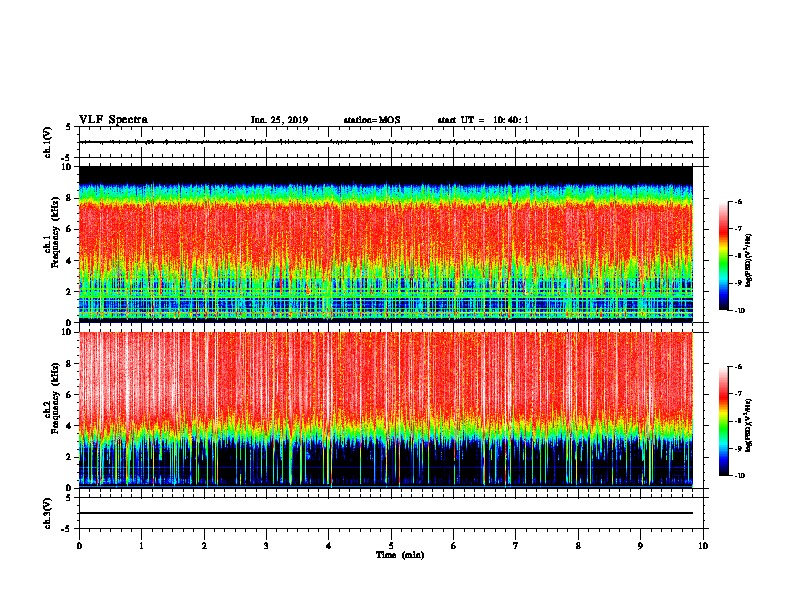Click the "4" tick on the time axis

coord(329,546)
